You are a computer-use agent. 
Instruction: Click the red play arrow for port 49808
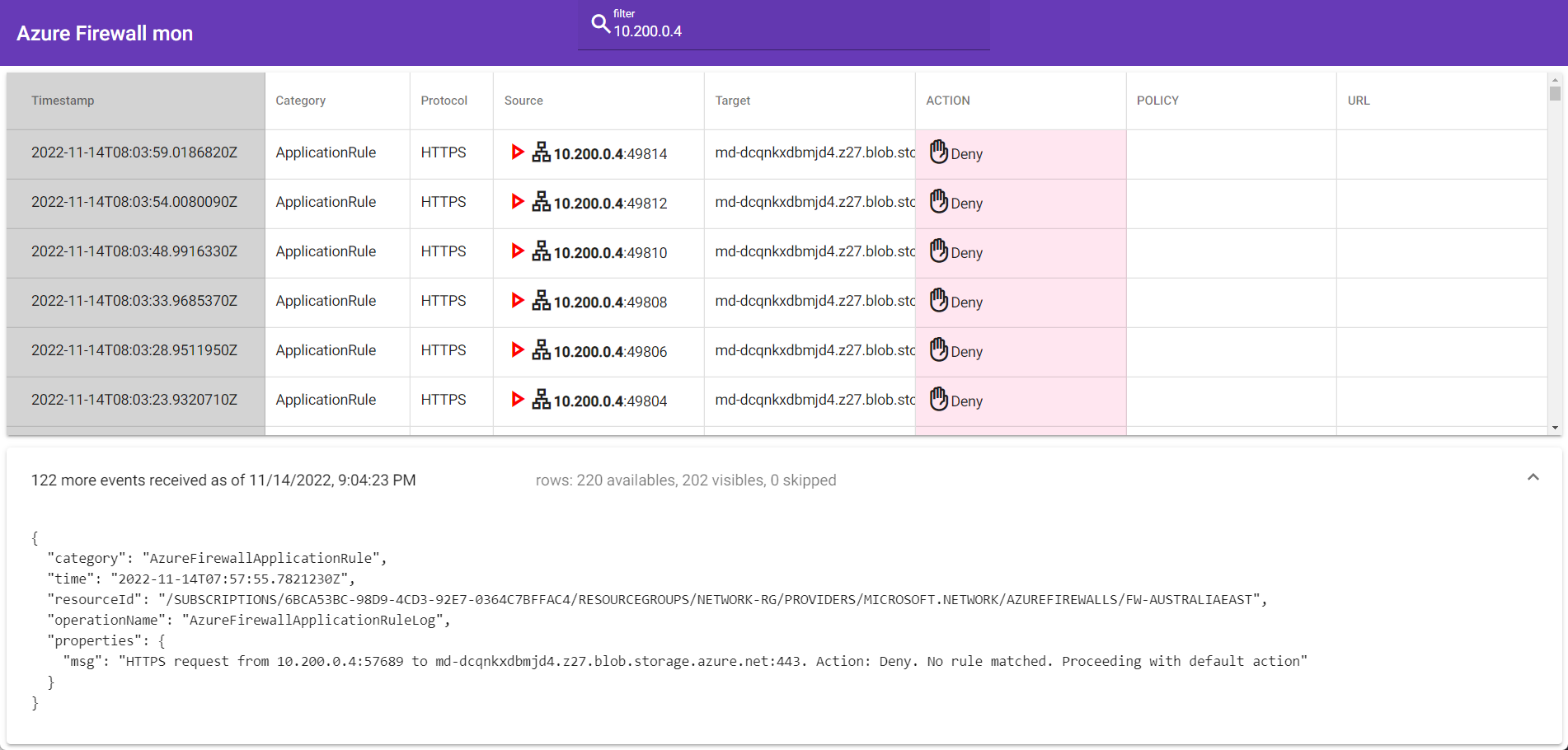518,300
